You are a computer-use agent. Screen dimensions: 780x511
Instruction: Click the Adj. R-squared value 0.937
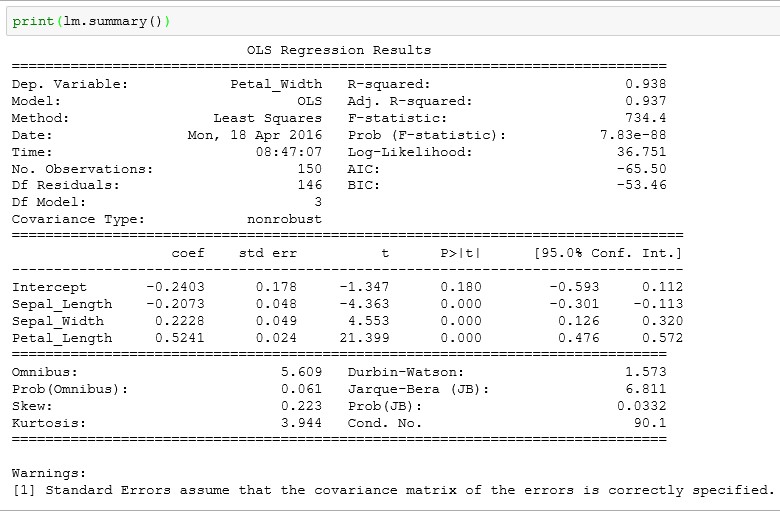[645, 101]
